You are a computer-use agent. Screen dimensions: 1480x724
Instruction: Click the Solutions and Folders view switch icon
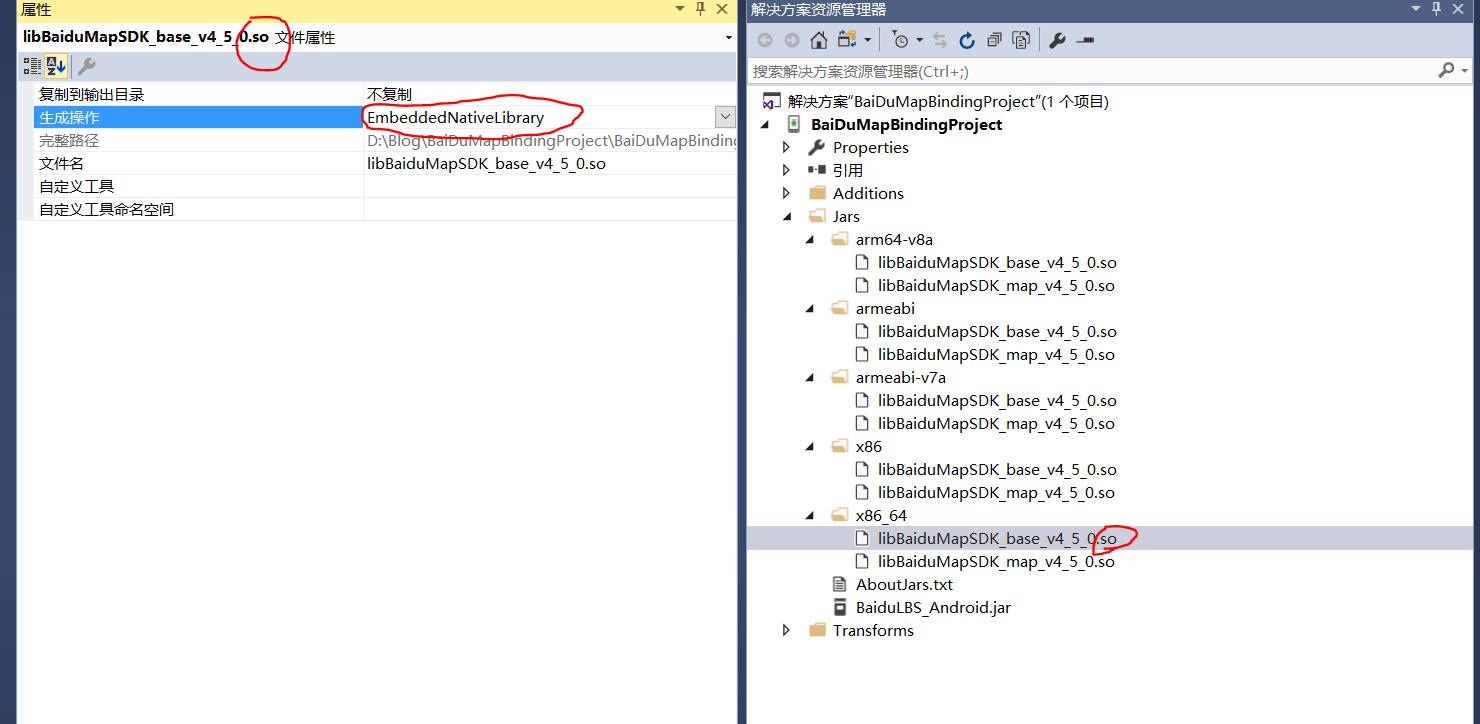pyautogui.click(x=846, y=40)
